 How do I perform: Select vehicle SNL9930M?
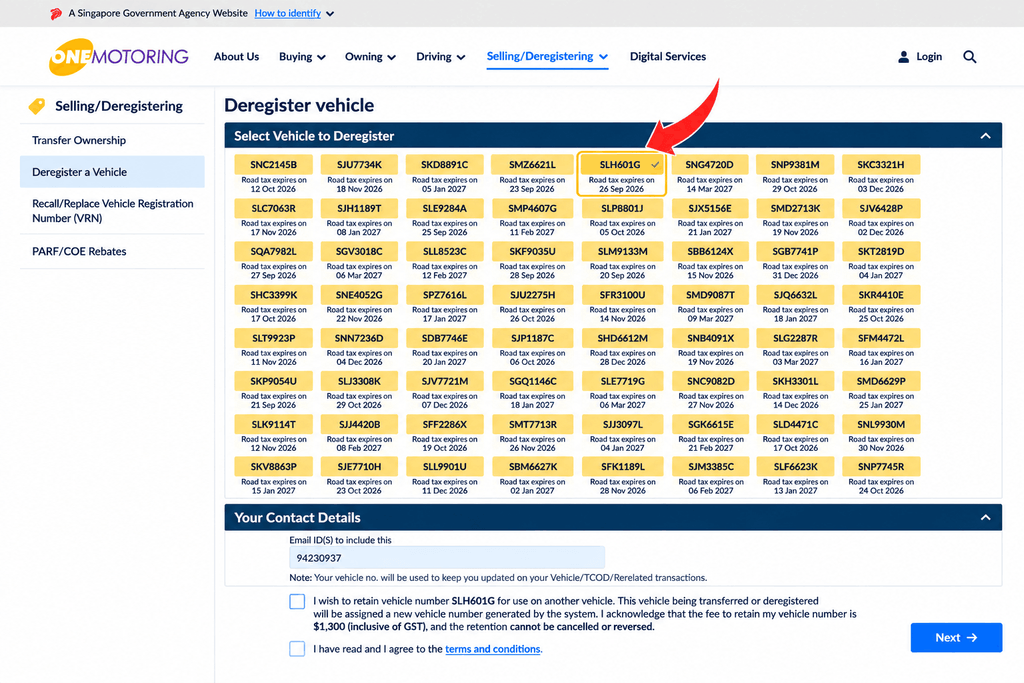coord(881,424)
